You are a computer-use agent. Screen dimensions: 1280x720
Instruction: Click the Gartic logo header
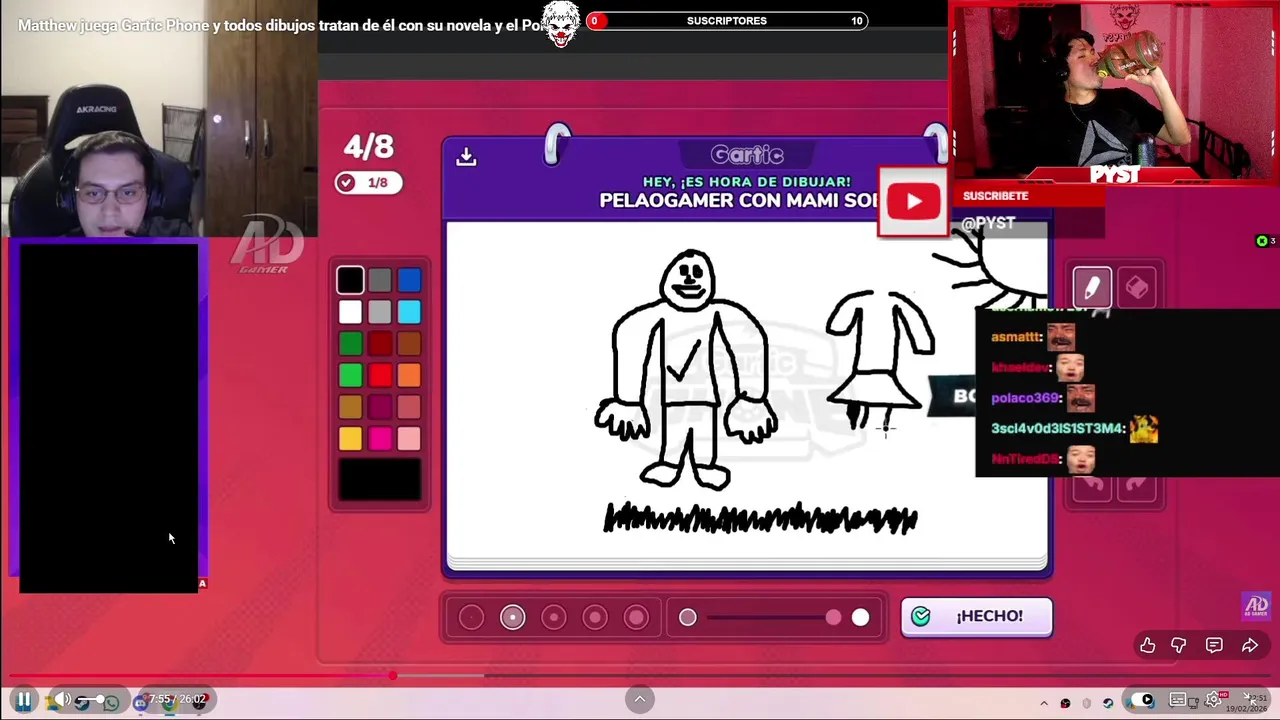747,155
